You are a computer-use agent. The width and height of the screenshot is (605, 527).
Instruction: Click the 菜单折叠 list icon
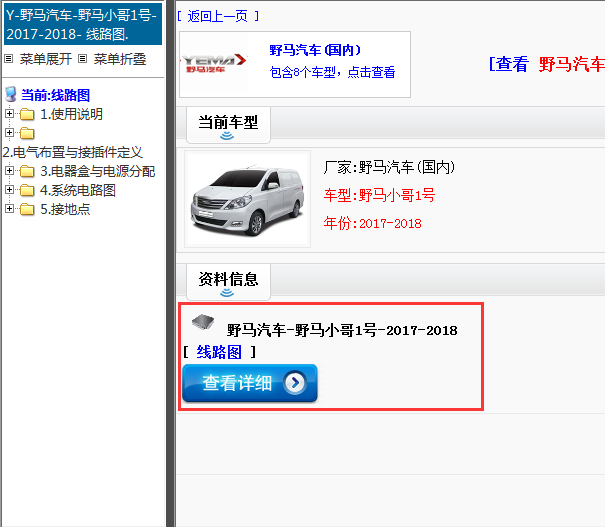[82, 59]
